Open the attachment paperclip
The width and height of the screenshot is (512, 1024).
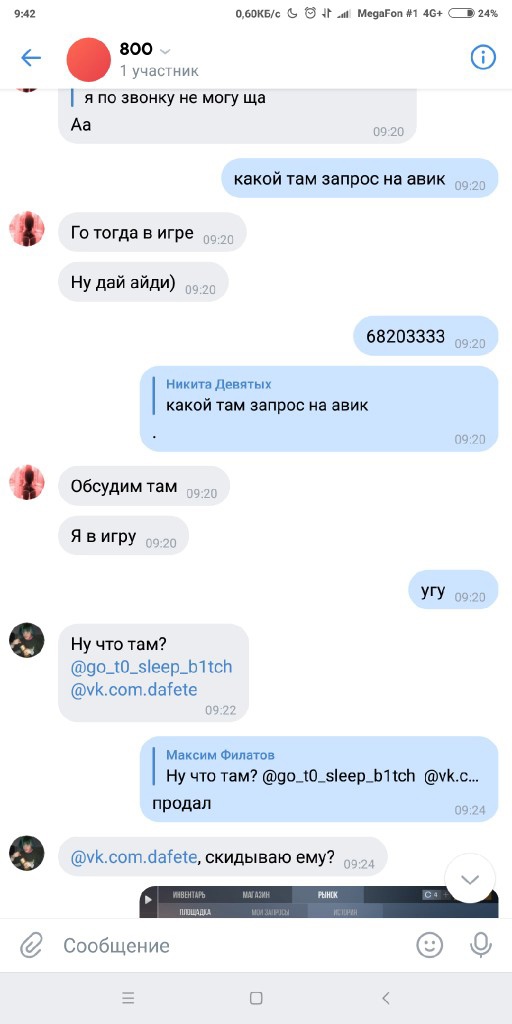[x=31, y=945]
